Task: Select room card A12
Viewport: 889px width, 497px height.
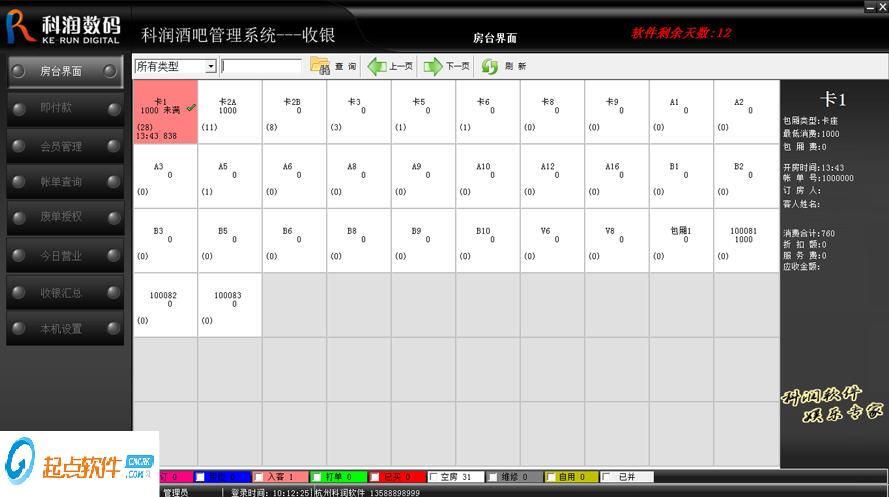Action: pyautogui.click(x=552, y=176)
